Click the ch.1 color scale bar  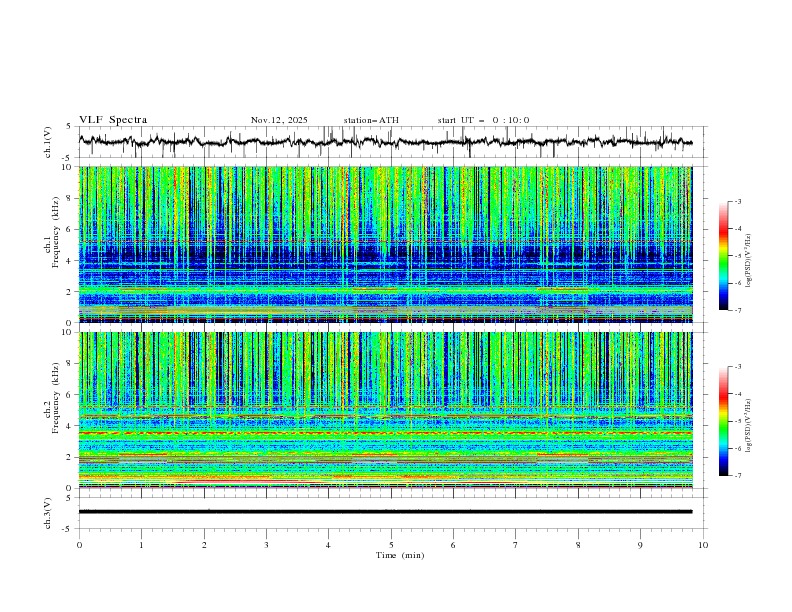(723, 256)
